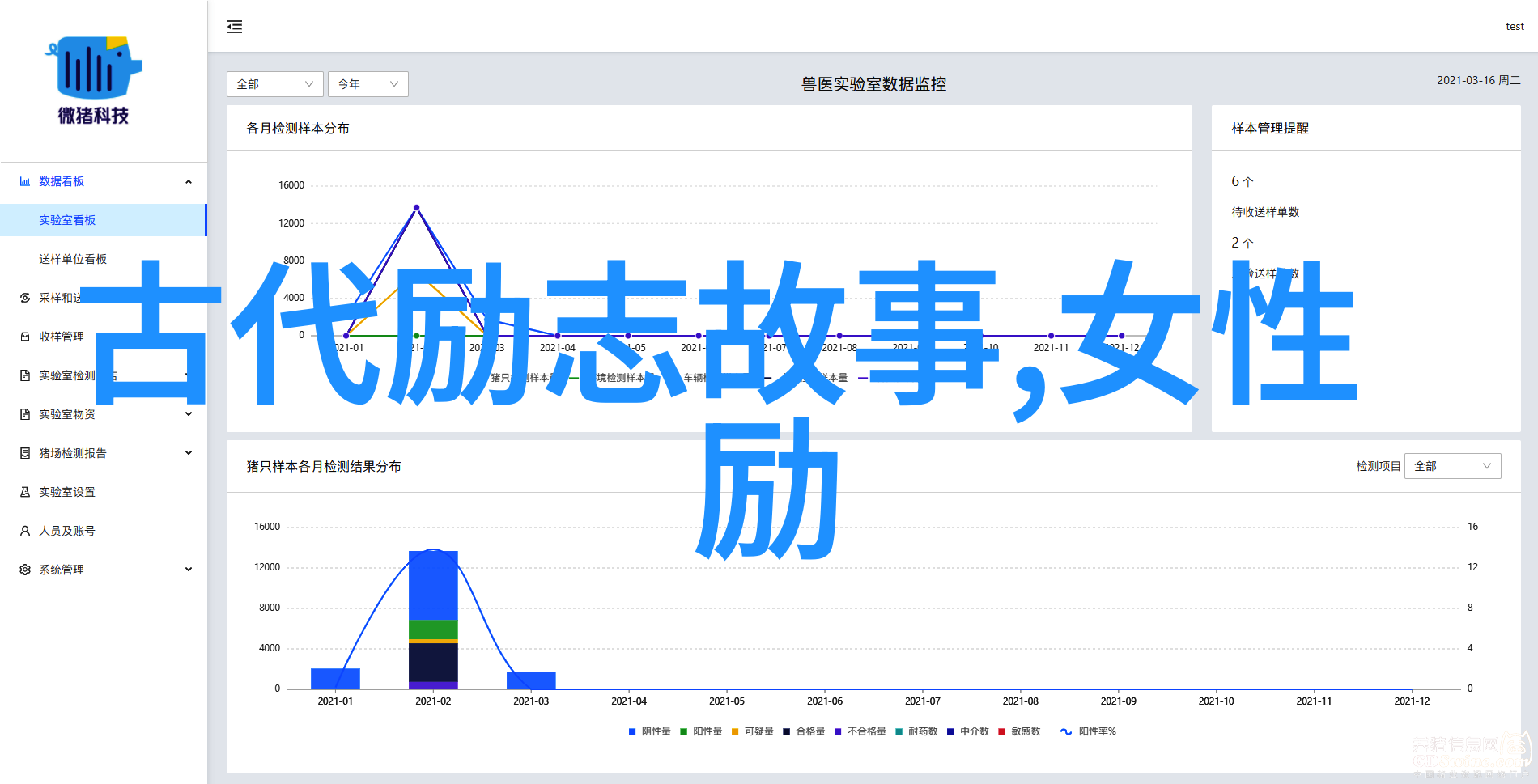Image resolution: width=1538 pixels, height=784 pixels.
Task: Click the 2021-01 blue bar
Action: 335,679
